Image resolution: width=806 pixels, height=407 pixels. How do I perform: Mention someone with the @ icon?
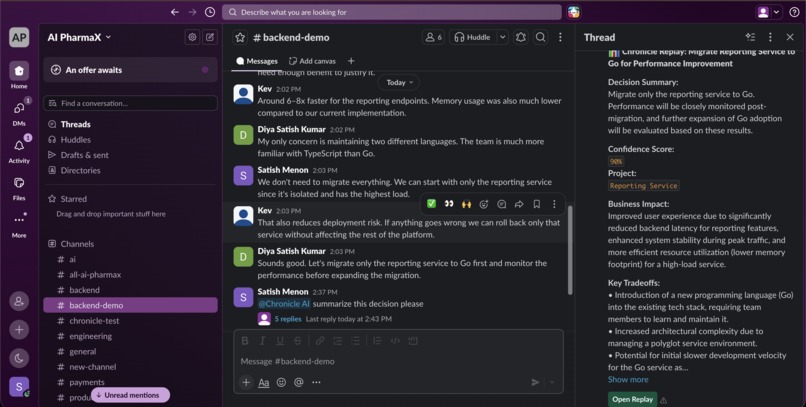pyautogui.click(x=299, y=382)
